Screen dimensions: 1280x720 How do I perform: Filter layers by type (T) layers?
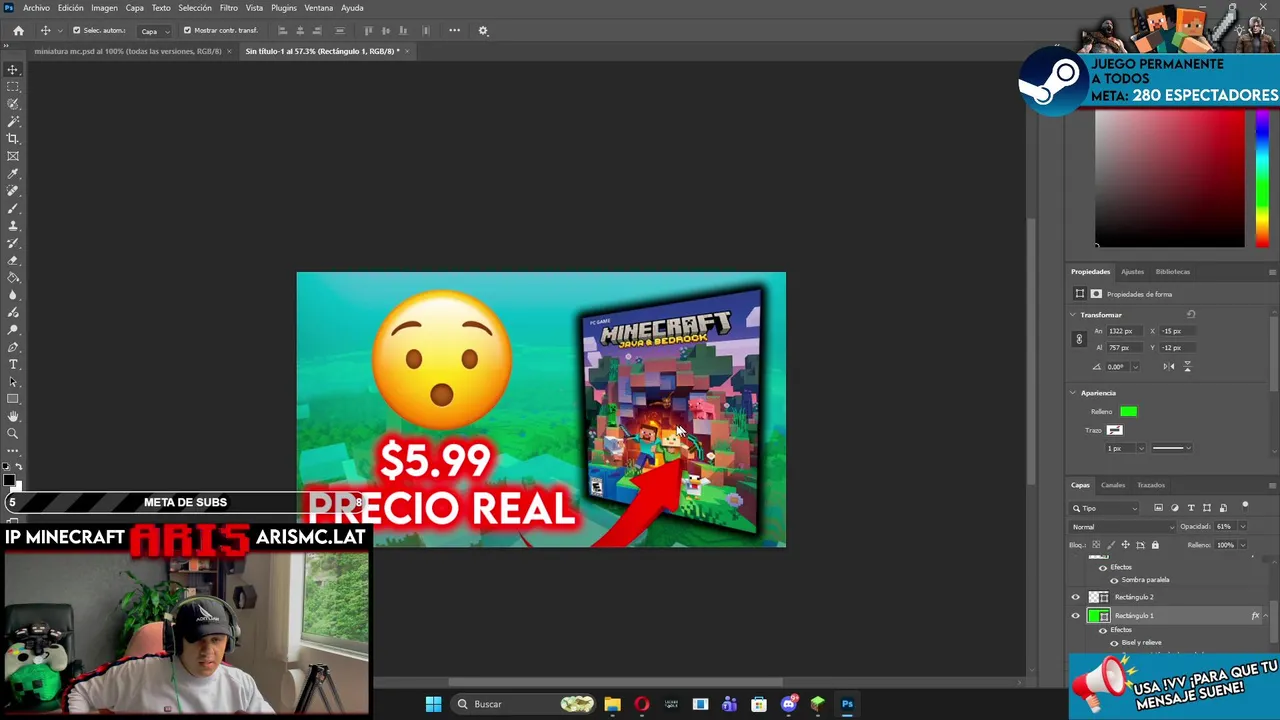(x=1191, y=508)
